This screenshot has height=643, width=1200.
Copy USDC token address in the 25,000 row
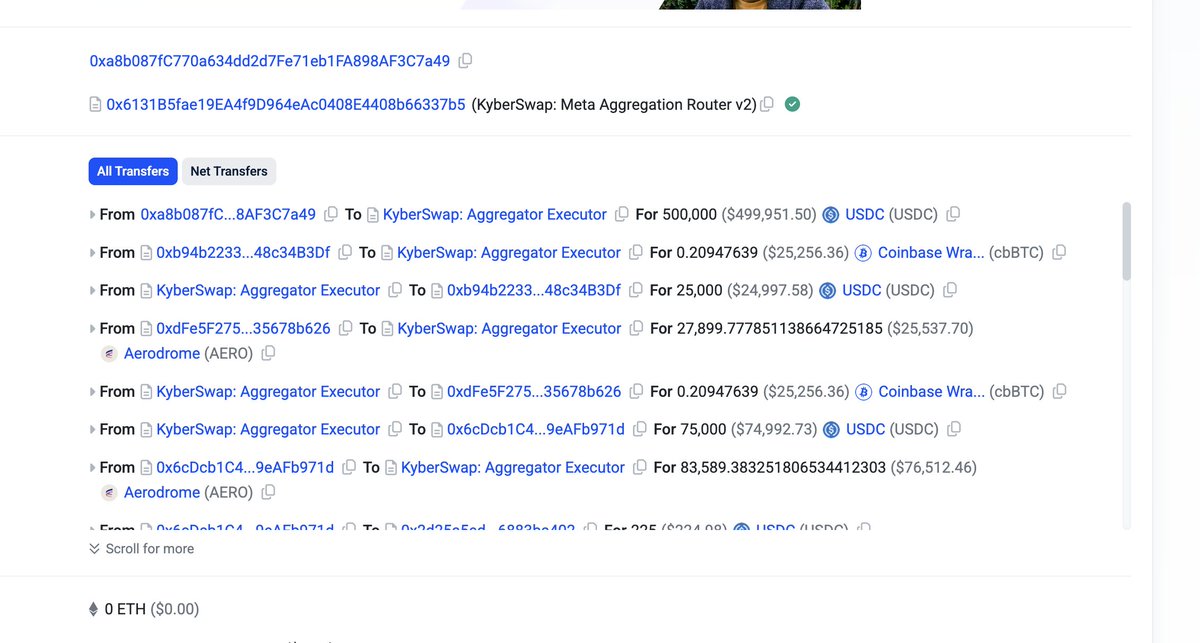950,290
